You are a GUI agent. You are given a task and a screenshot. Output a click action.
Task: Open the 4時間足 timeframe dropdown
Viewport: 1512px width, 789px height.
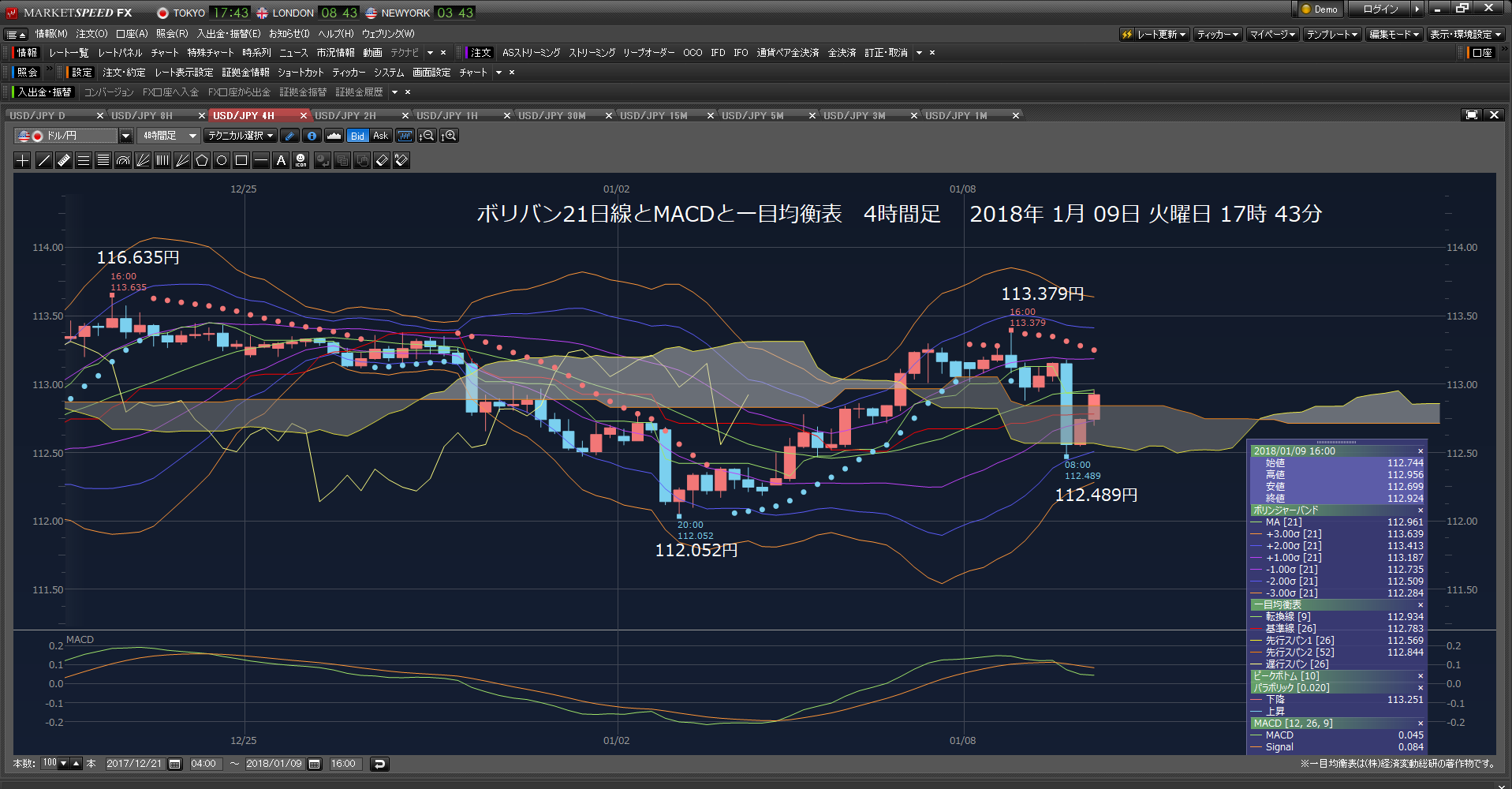click(x=192, y=136)
